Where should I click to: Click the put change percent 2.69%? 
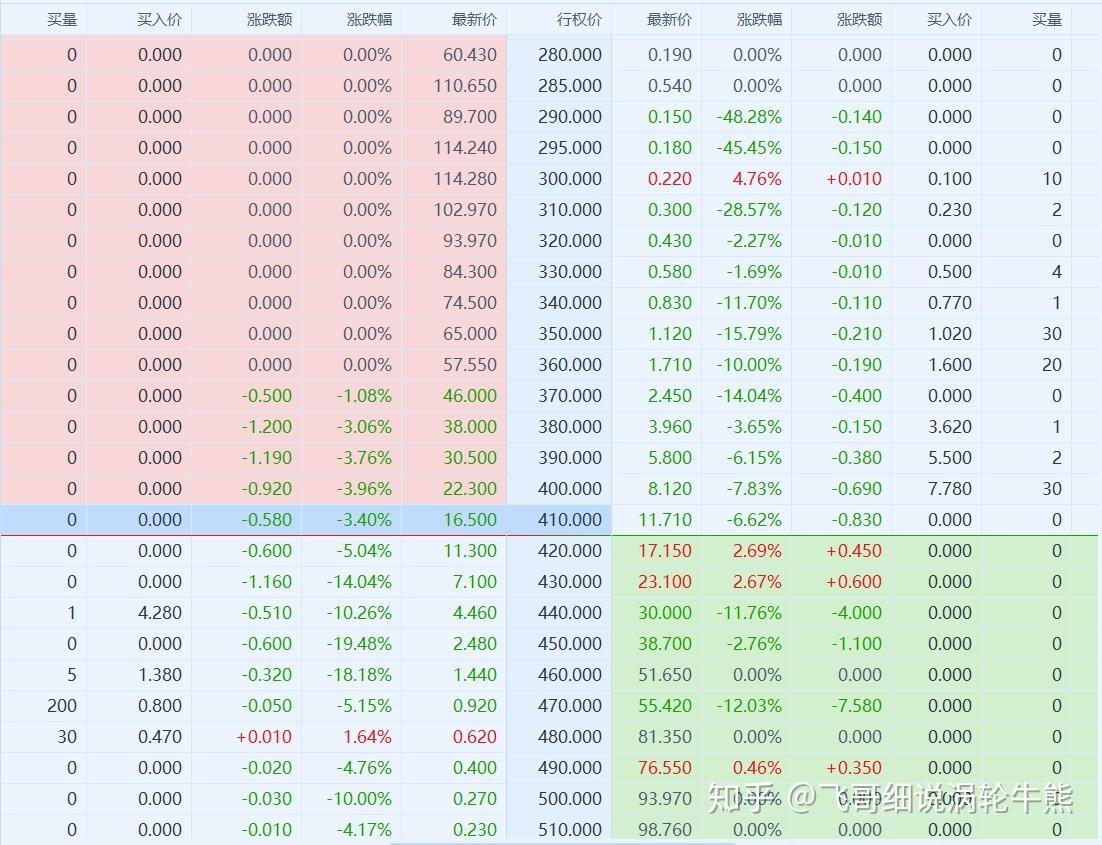[757, 550]
